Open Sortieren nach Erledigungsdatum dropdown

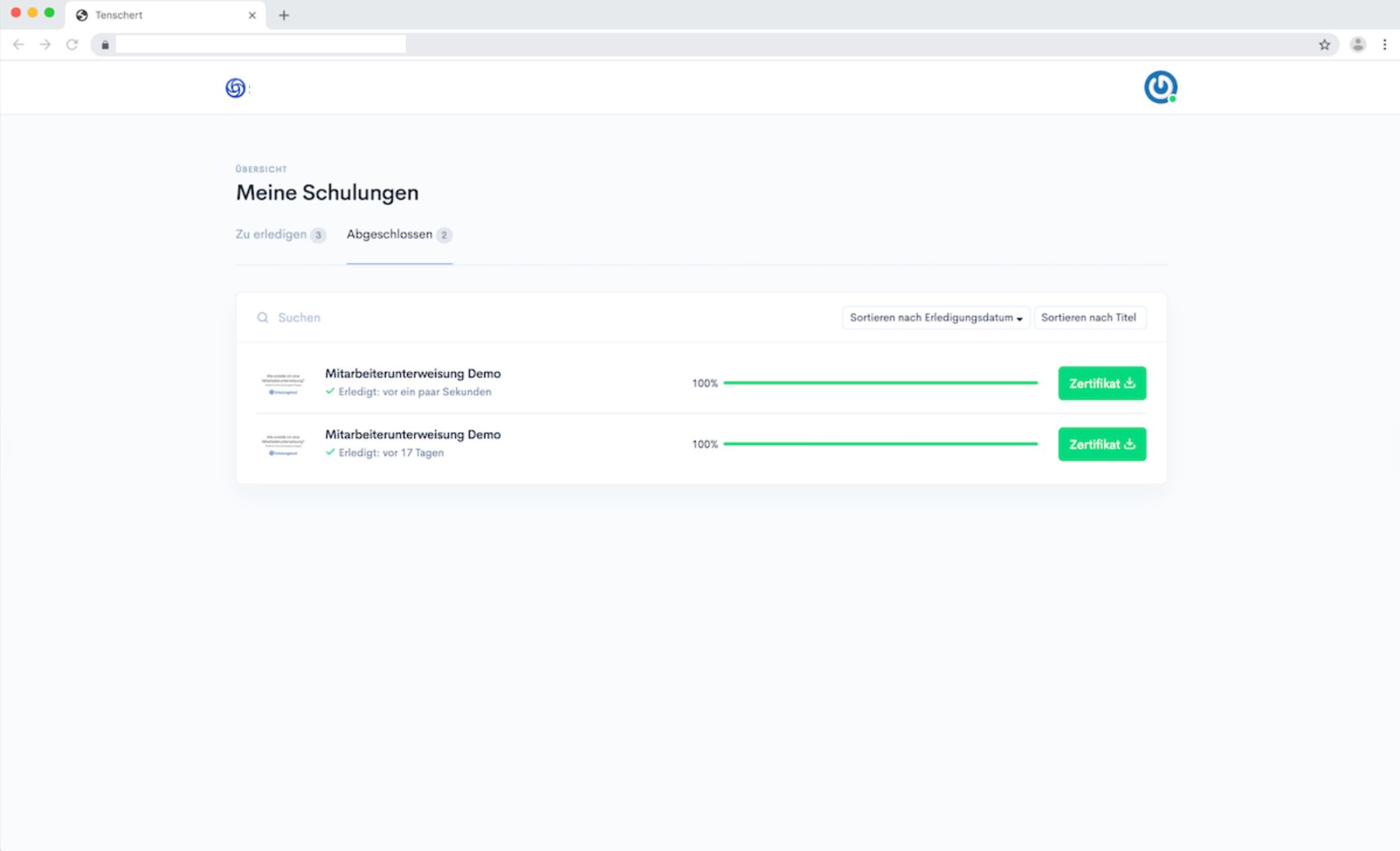pyautogui.click(x=936, y=317)
